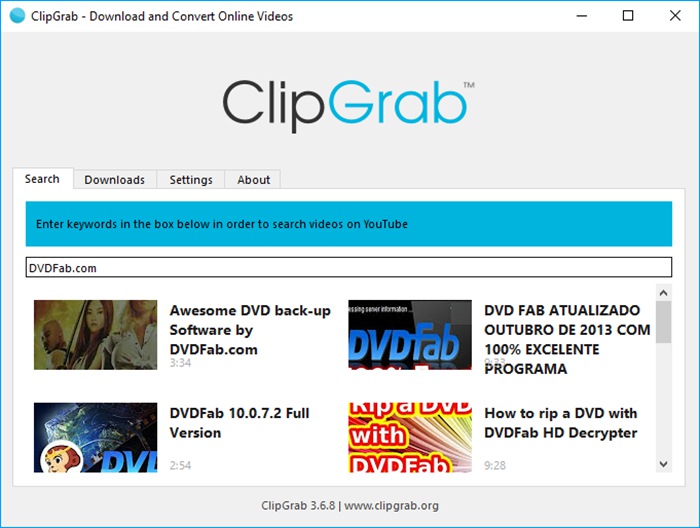Focus the search box containing DVDFab.com

coord(348,268)
